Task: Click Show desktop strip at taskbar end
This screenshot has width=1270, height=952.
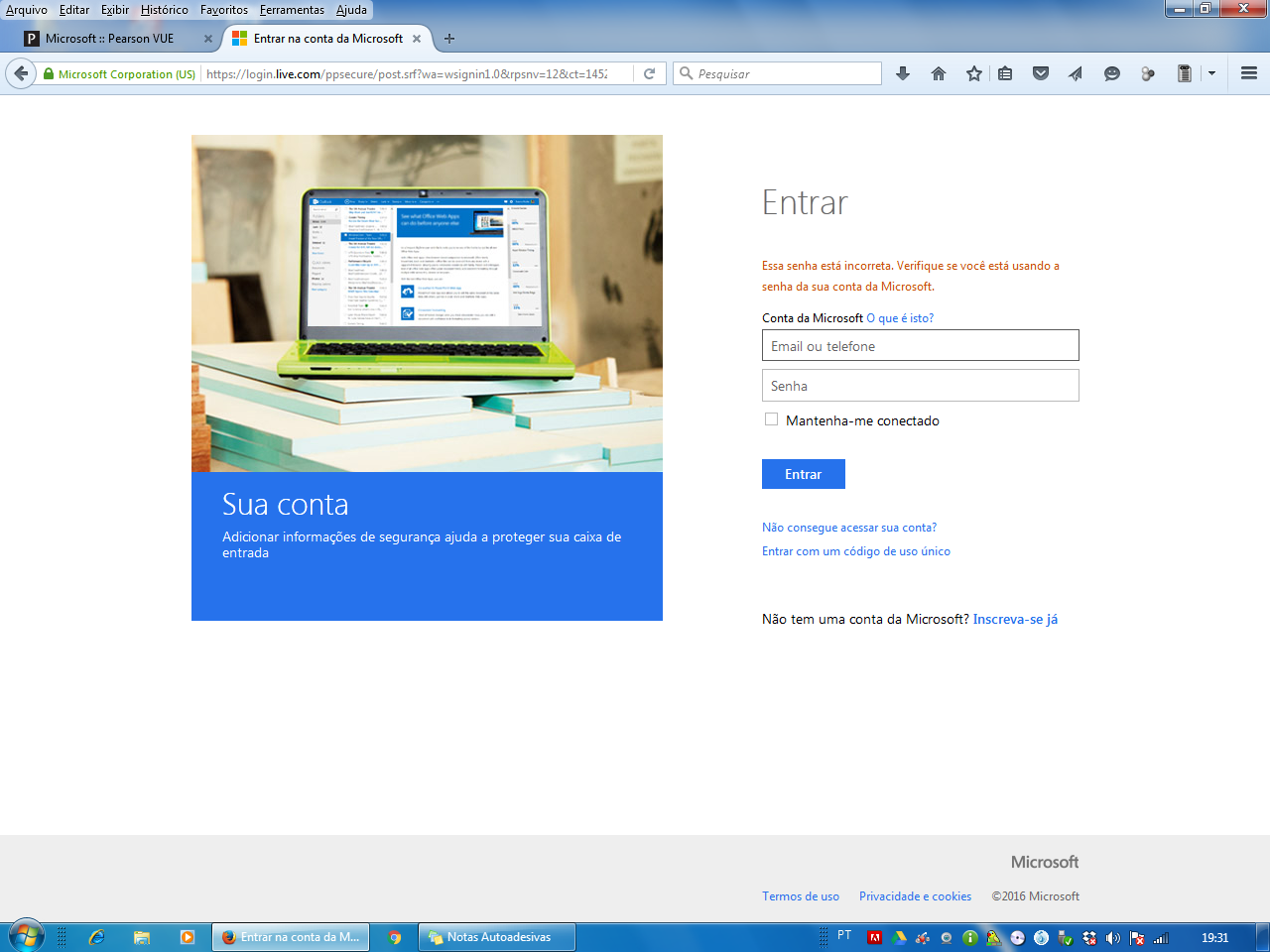Action: [x=1262, y=937]
